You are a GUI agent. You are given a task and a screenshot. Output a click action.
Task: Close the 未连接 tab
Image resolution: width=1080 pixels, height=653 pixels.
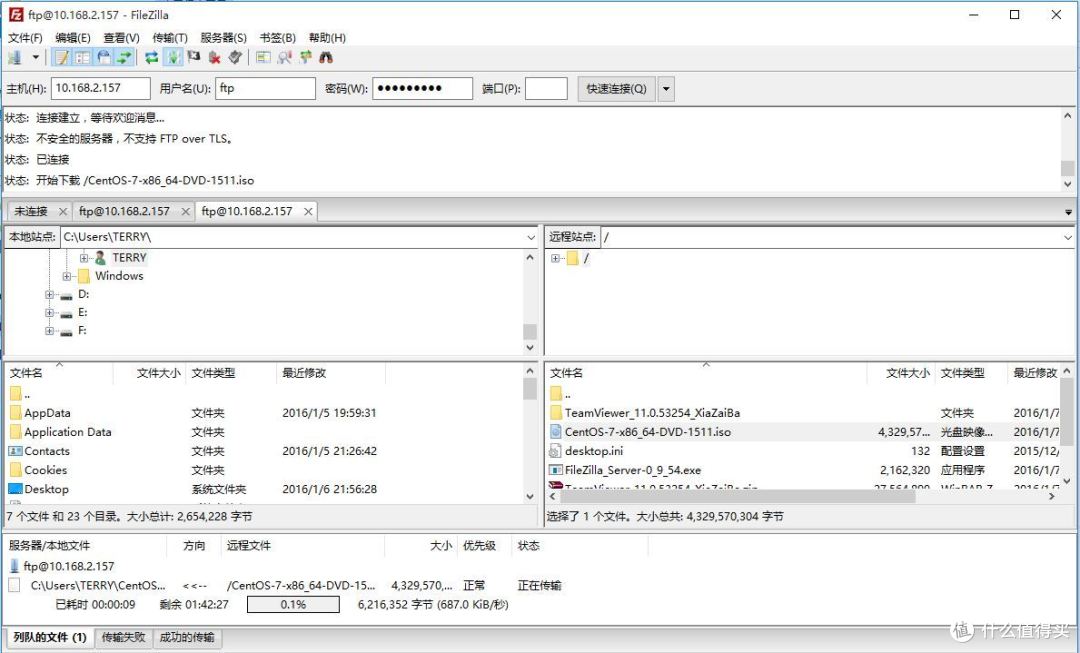tap(63, 211)
